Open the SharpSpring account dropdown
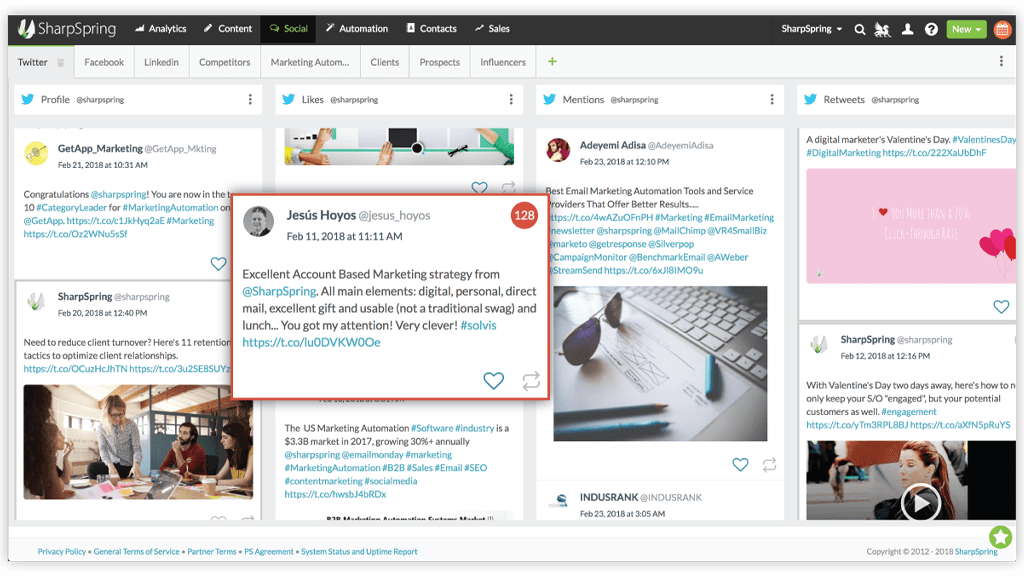This screenshot has height=576, width=1024. 811,29
